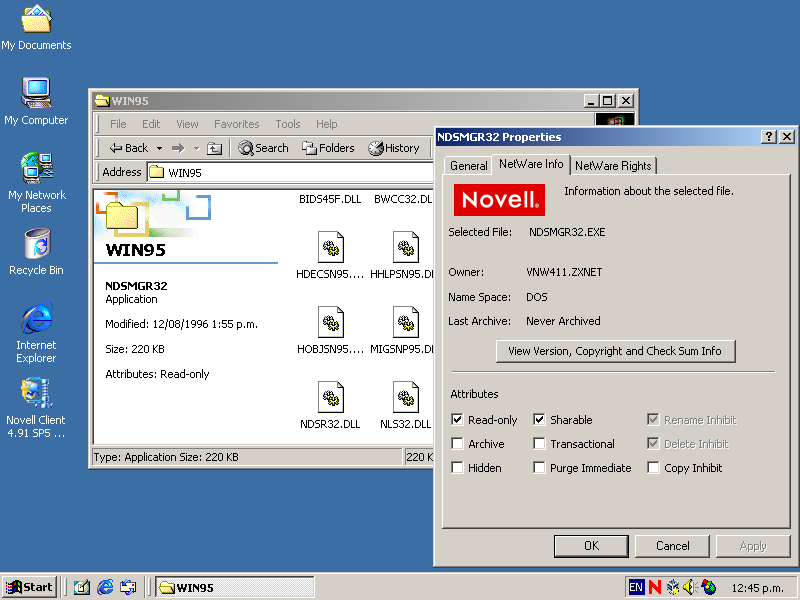Viewport: 800px width, 600px height.
Task: Click the Show Desktop quick launch icon
Action: [x=82, y=587]
